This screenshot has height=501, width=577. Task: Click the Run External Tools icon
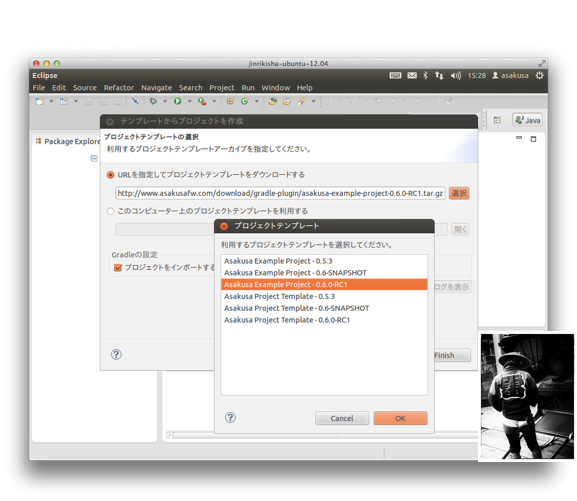click(202, 101)
